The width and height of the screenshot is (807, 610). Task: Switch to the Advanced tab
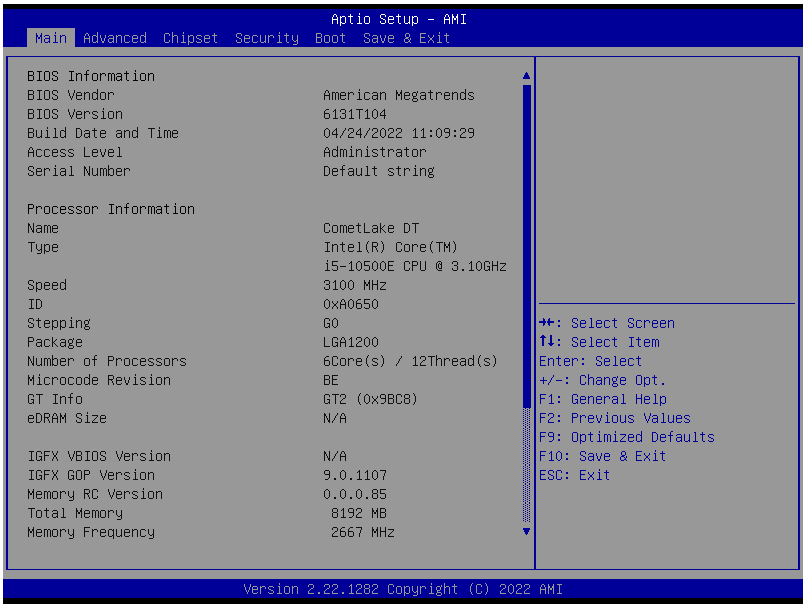click(x=114, y=38)
